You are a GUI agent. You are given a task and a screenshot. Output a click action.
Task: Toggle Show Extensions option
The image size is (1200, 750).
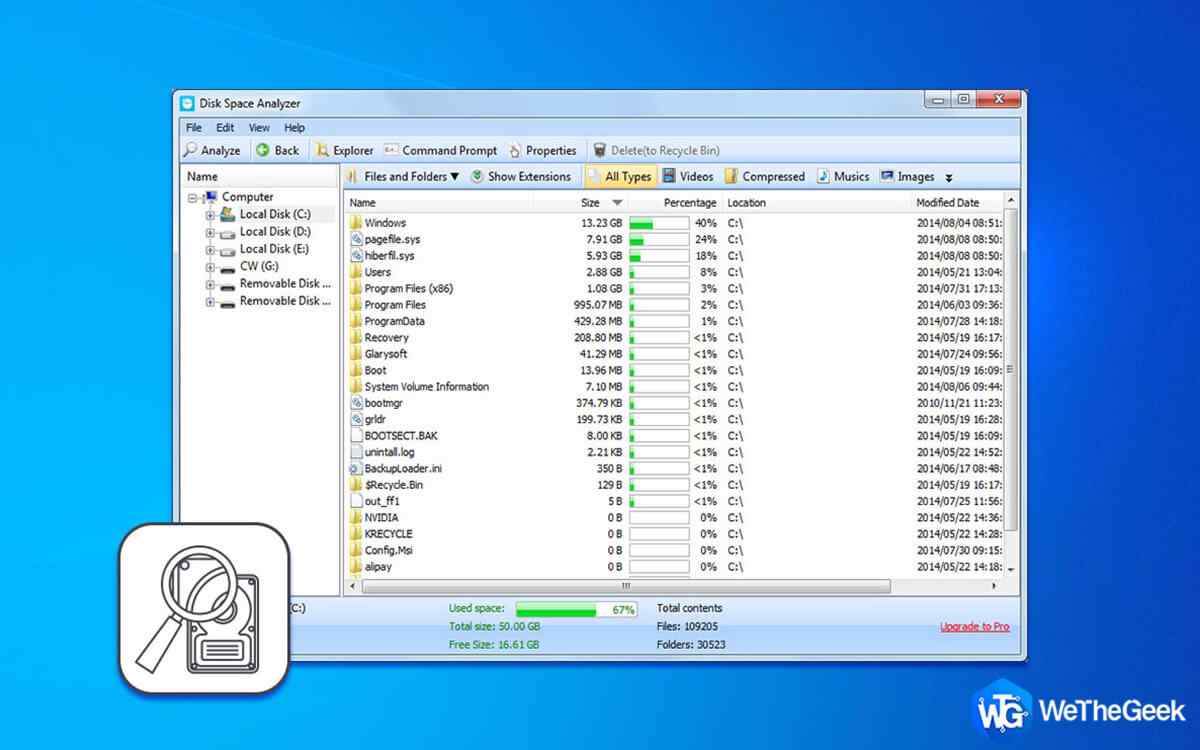coord(520,176)
